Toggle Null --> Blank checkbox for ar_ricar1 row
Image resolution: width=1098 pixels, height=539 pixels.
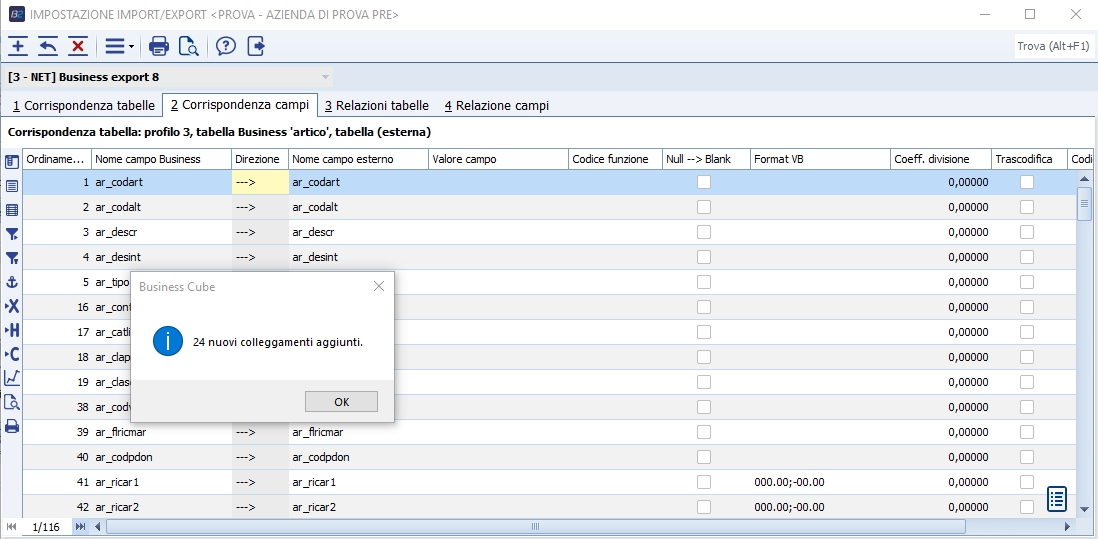704,482
